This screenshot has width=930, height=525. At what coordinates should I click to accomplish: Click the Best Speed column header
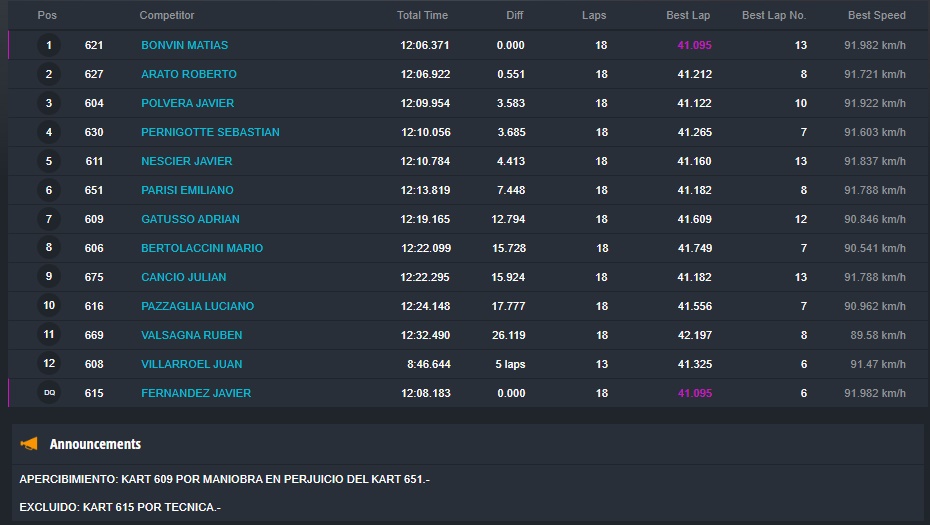click(x=876, y=15)
